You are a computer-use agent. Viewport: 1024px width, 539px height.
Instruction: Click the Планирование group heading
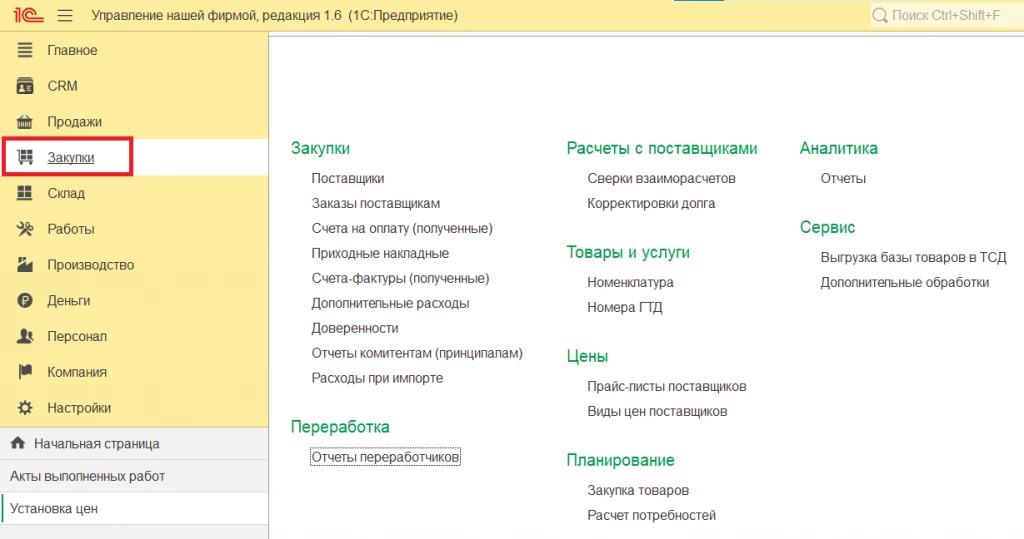pos(620,460)
